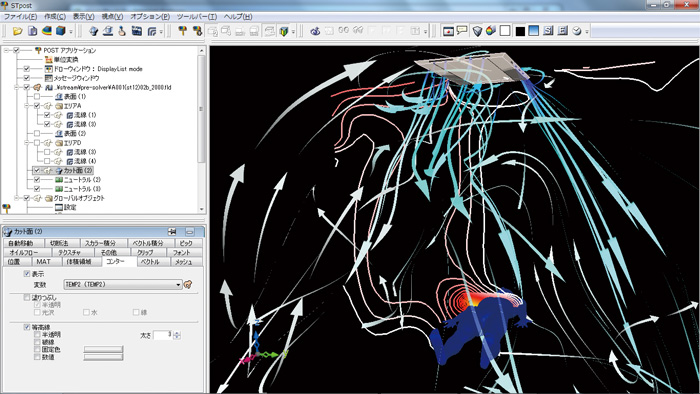
Task: Click the button beside 数値 checkbox
Action: (x=103, y=357)
